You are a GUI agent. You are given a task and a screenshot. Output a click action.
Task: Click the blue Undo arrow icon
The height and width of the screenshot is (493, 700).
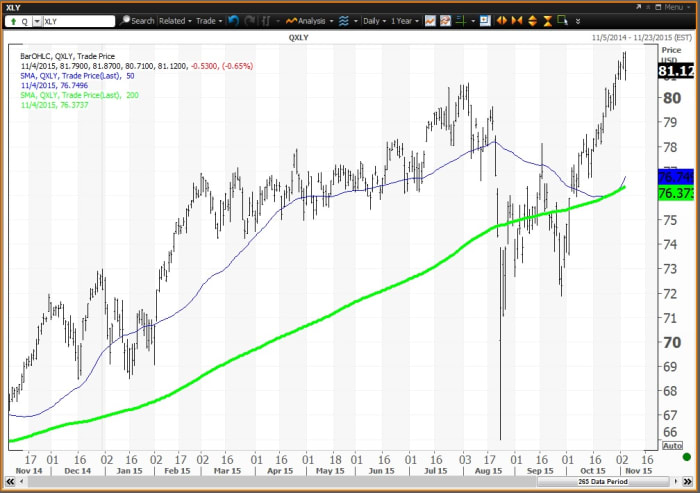(233, 21)
